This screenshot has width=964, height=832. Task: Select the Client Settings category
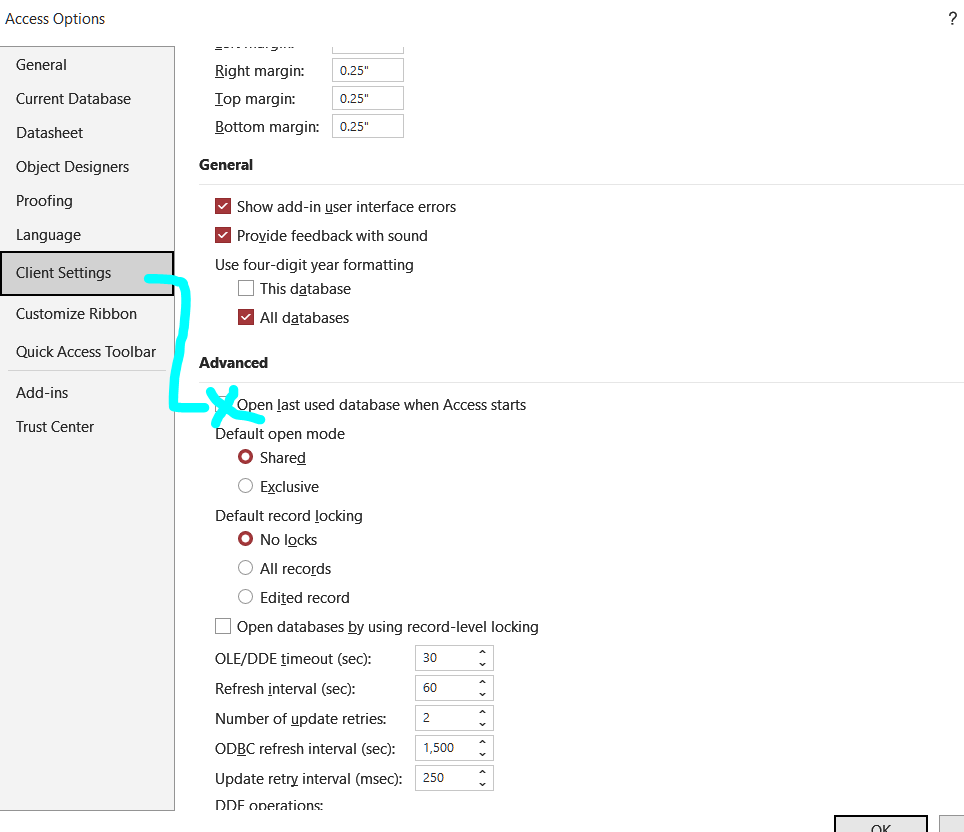(x=87, y=273)
